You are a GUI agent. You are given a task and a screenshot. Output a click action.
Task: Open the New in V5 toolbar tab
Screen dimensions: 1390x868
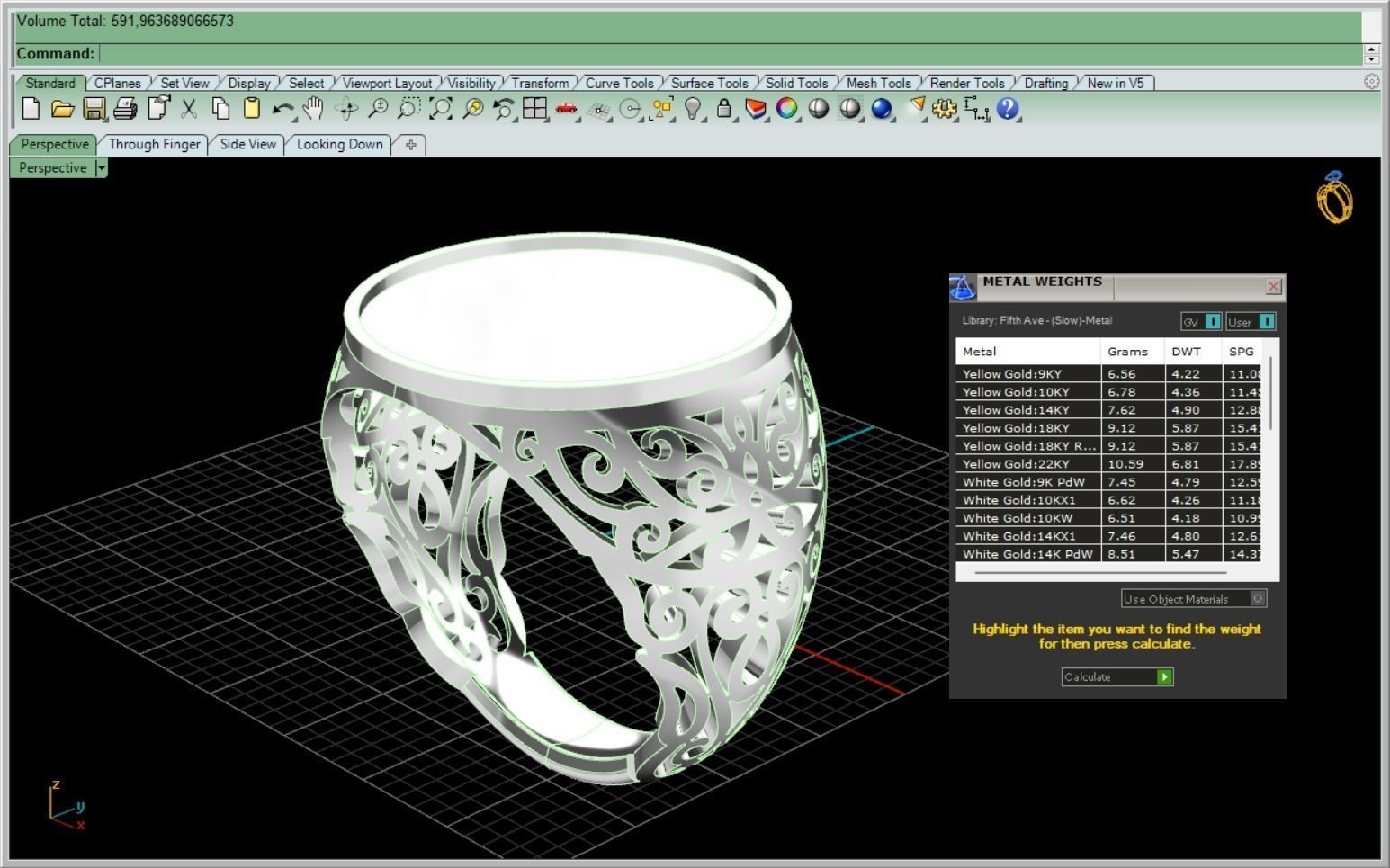pyautogui.click(x=1115, y=83)
